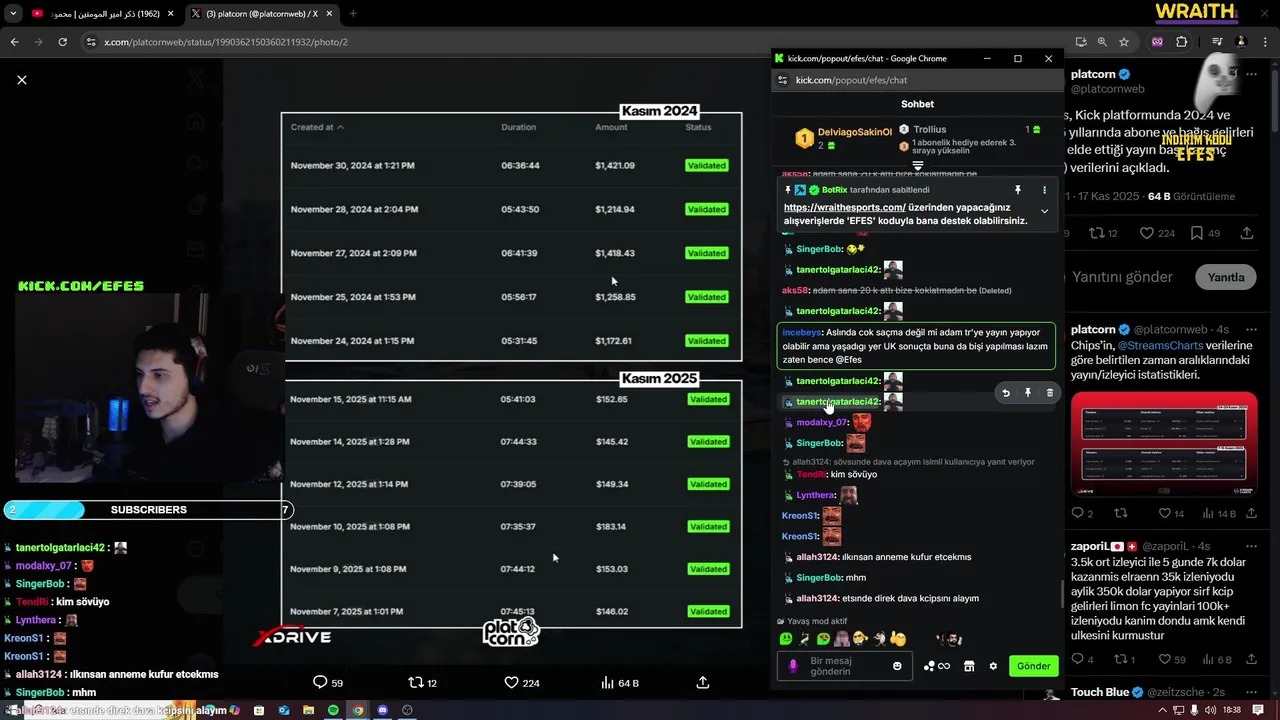The width and height of the screenshot is (1280, 720).
Task: Close the YouTube tab
Action: [x=170, y=14]
